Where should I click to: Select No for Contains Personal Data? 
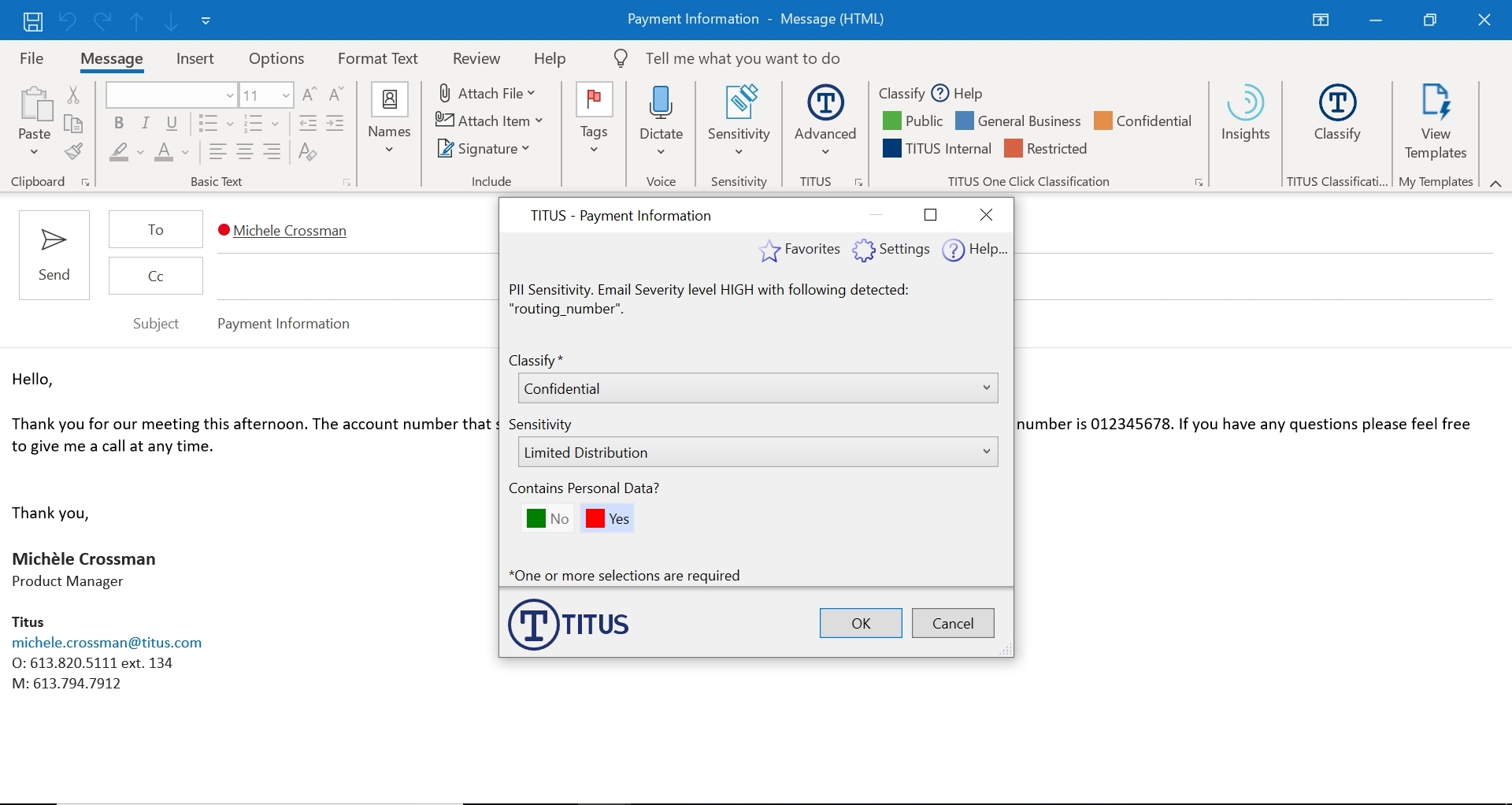click(547, 518)
